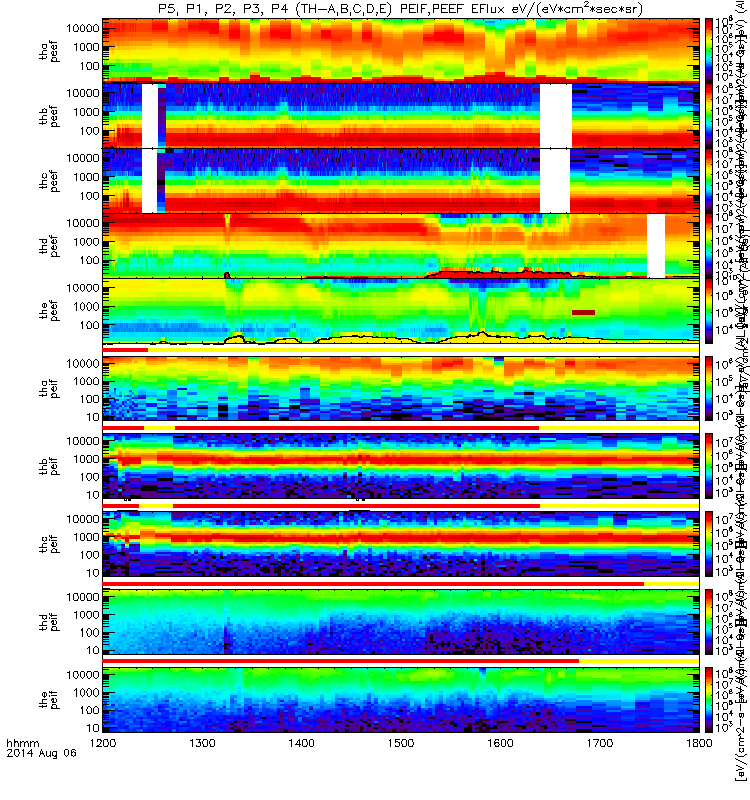Image resolution: width=750 pixels, height=800 pixels.
Task: Click inside the thc peif spectrogram panel
Action: pyautogui.click(x=401, y=544)
